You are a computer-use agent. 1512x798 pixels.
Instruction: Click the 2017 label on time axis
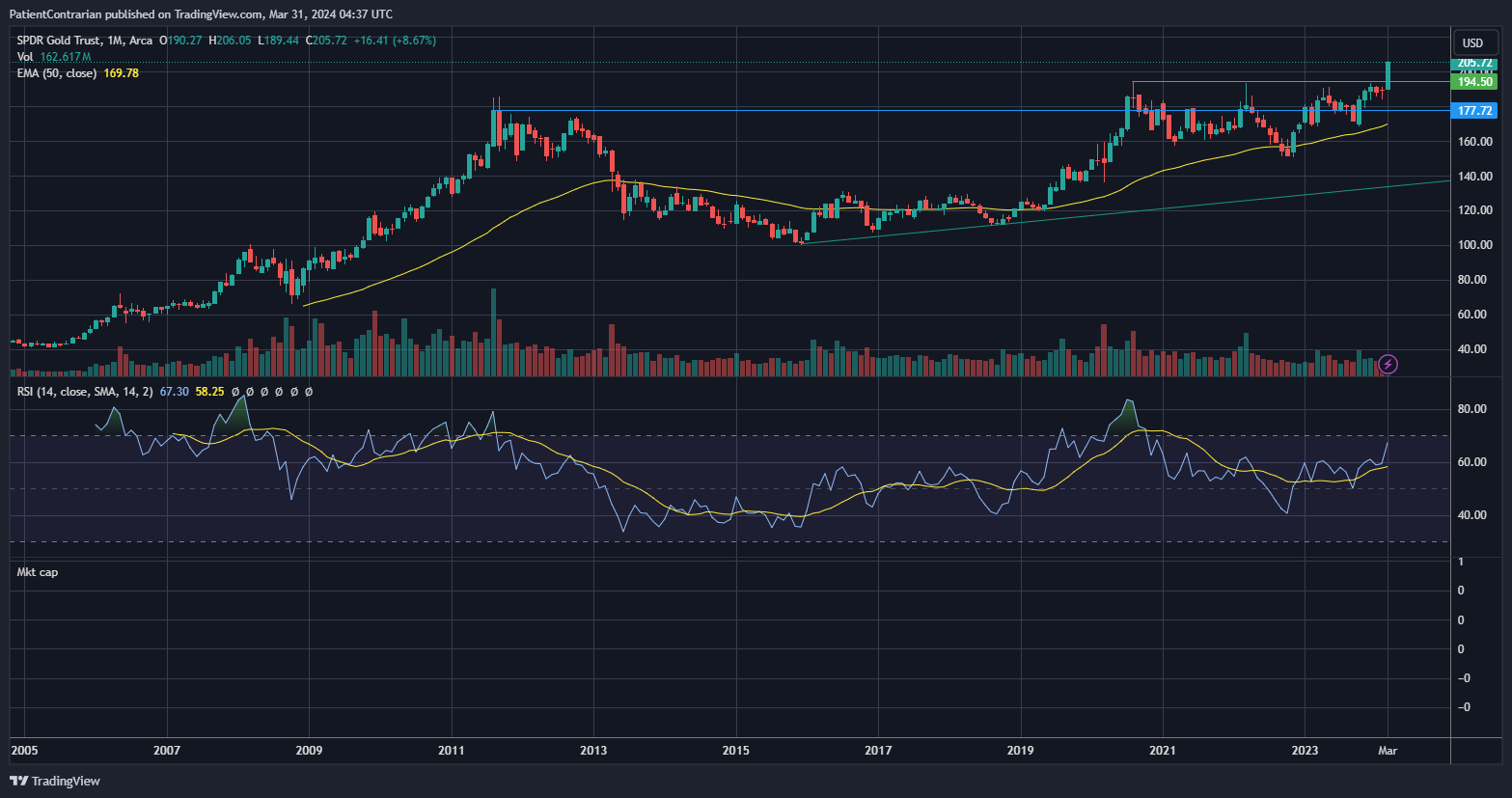878,750
